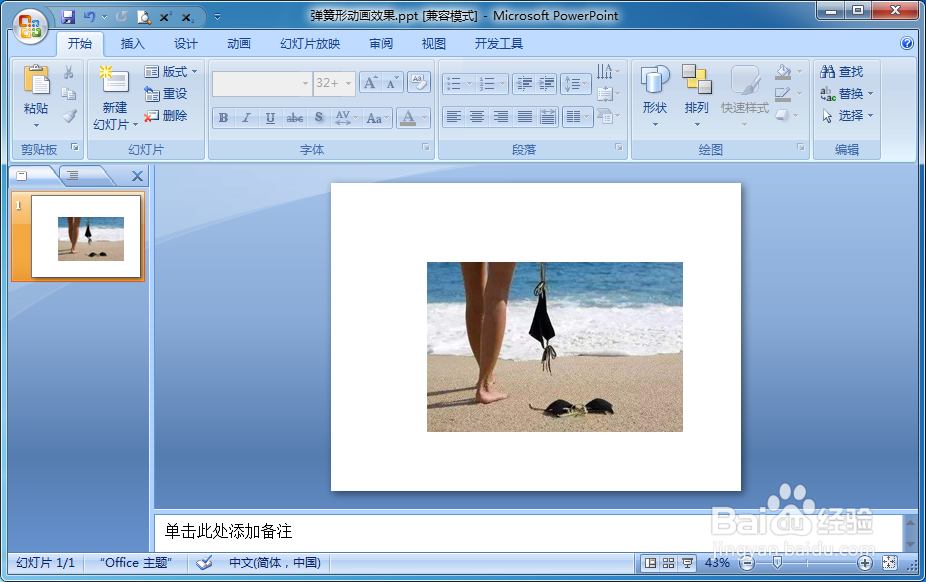Click the Paste clipboard icon
Image resolution: width=926 pixels, height=582 pixels.
pos(36,80)
